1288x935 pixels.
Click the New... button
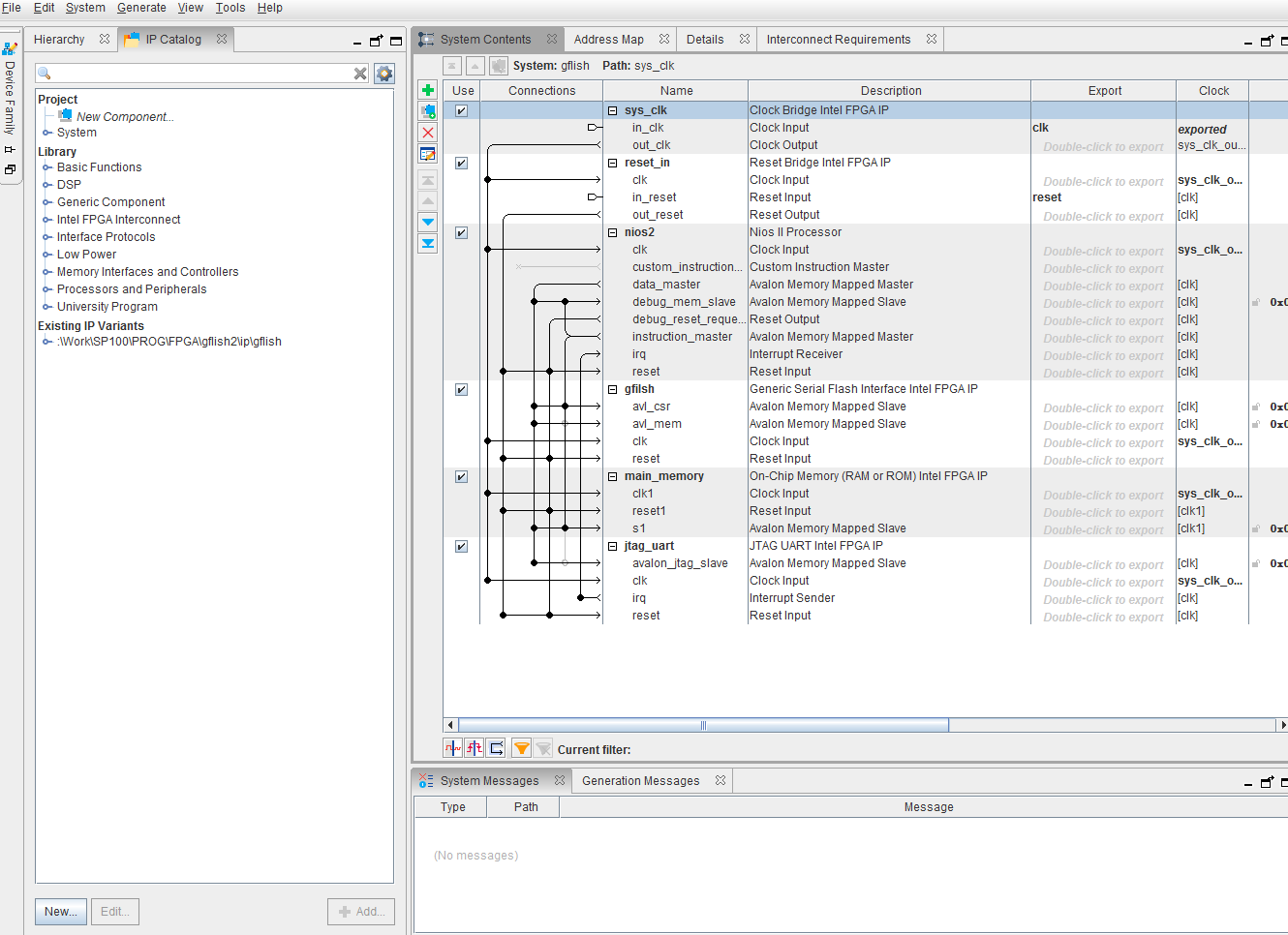click(61, 912)
